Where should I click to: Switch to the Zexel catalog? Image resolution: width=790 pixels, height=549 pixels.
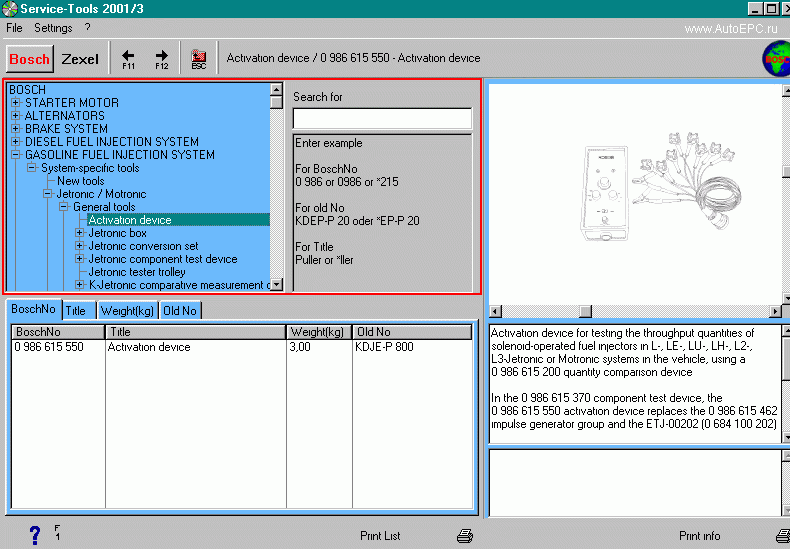[x=80, y=59]
